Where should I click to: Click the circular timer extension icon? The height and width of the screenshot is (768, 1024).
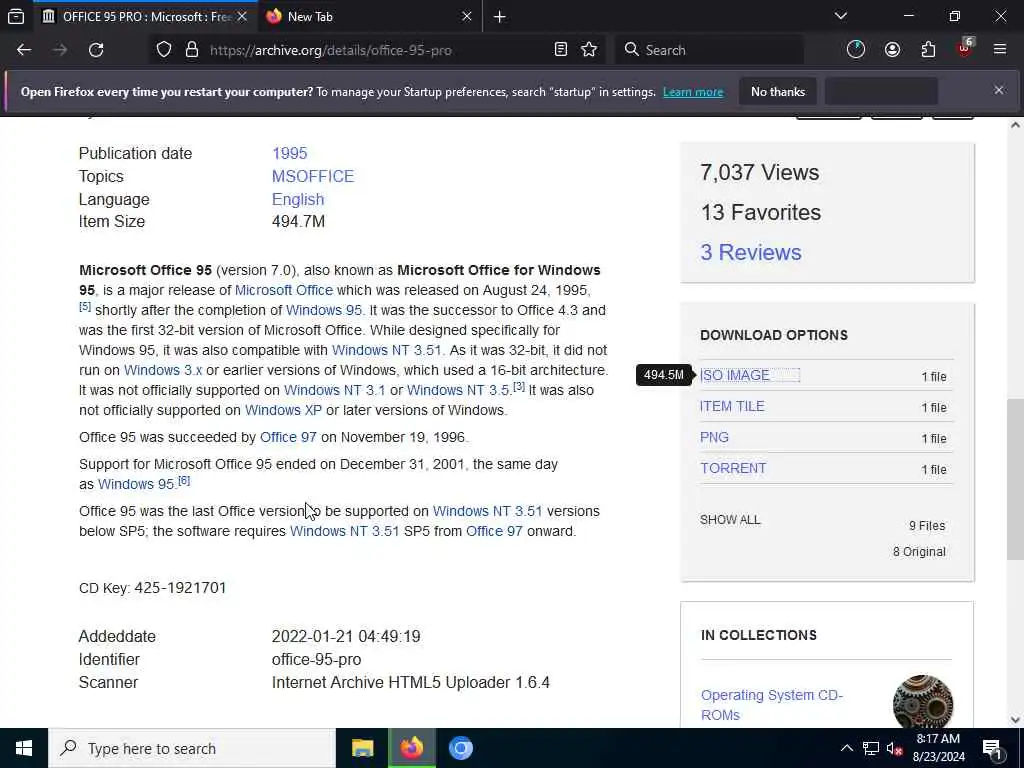pyautogui.click(x=856, y=50)
